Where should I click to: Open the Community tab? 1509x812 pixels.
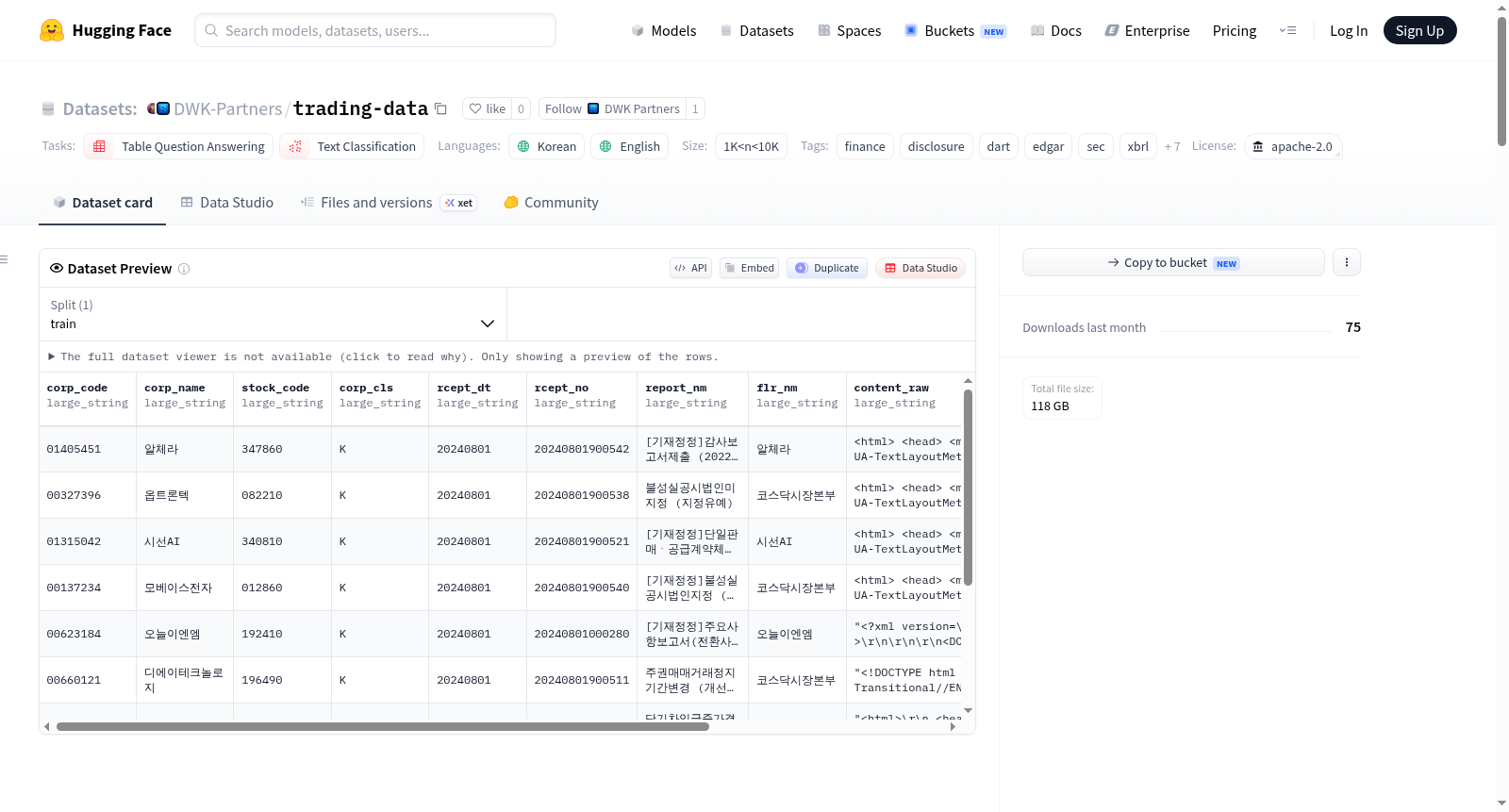pos(551,203)
